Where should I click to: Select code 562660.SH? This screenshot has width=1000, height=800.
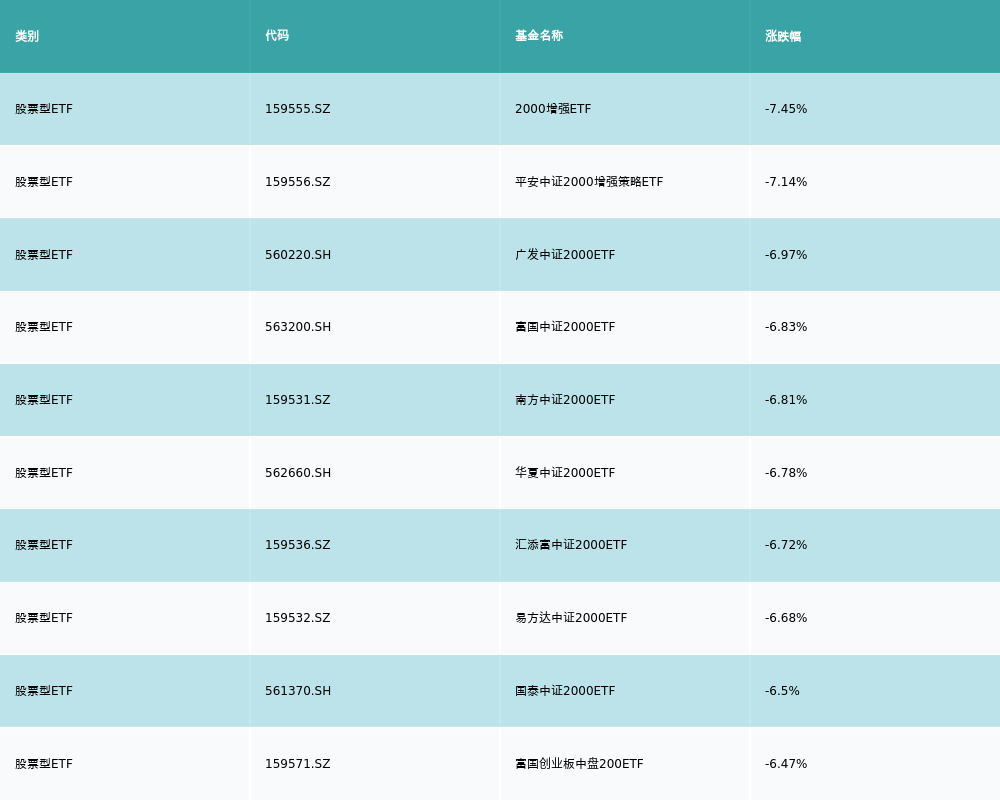tap(298, 473)
